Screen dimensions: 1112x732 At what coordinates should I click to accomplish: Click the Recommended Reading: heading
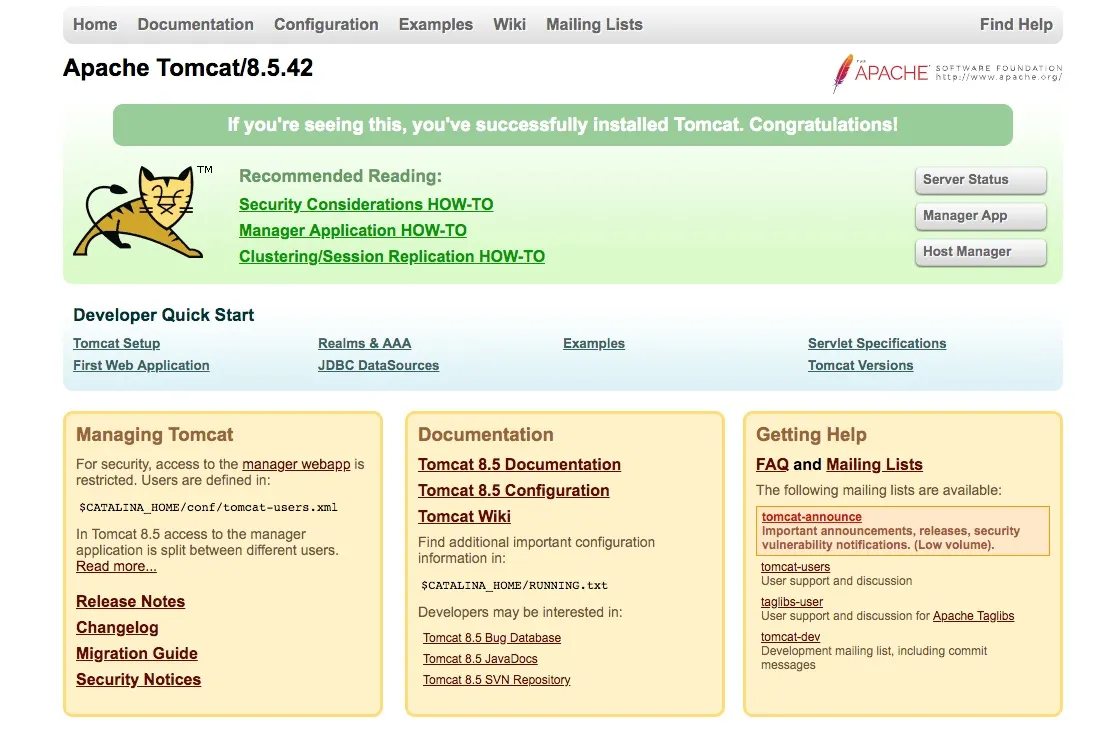[x=340, y=176]
